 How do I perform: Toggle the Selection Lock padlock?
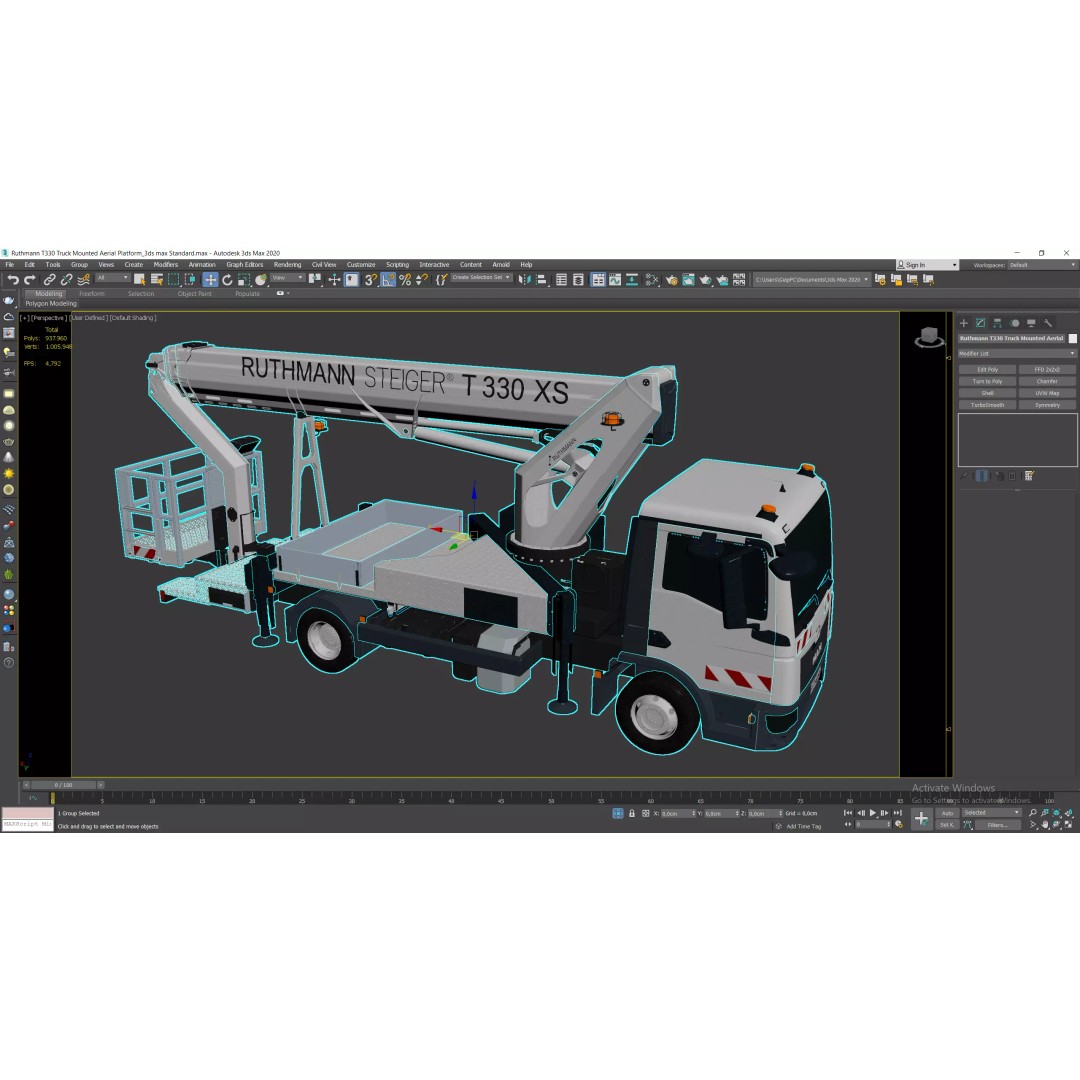[x=632, y=813]
